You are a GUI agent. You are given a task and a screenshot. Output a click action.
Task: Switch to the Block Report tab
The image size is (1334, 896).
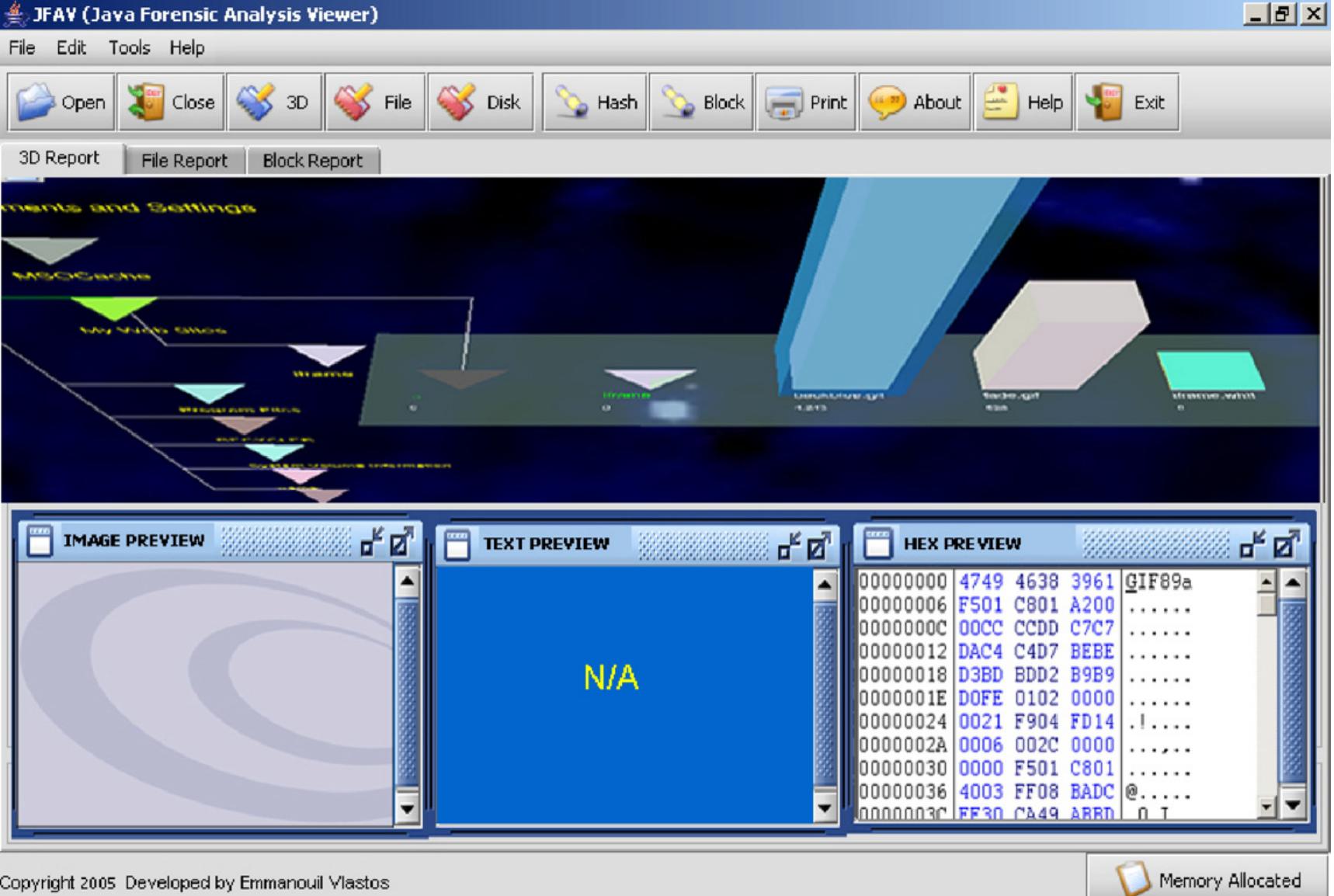pyautogui.click(x=313, y=160)
